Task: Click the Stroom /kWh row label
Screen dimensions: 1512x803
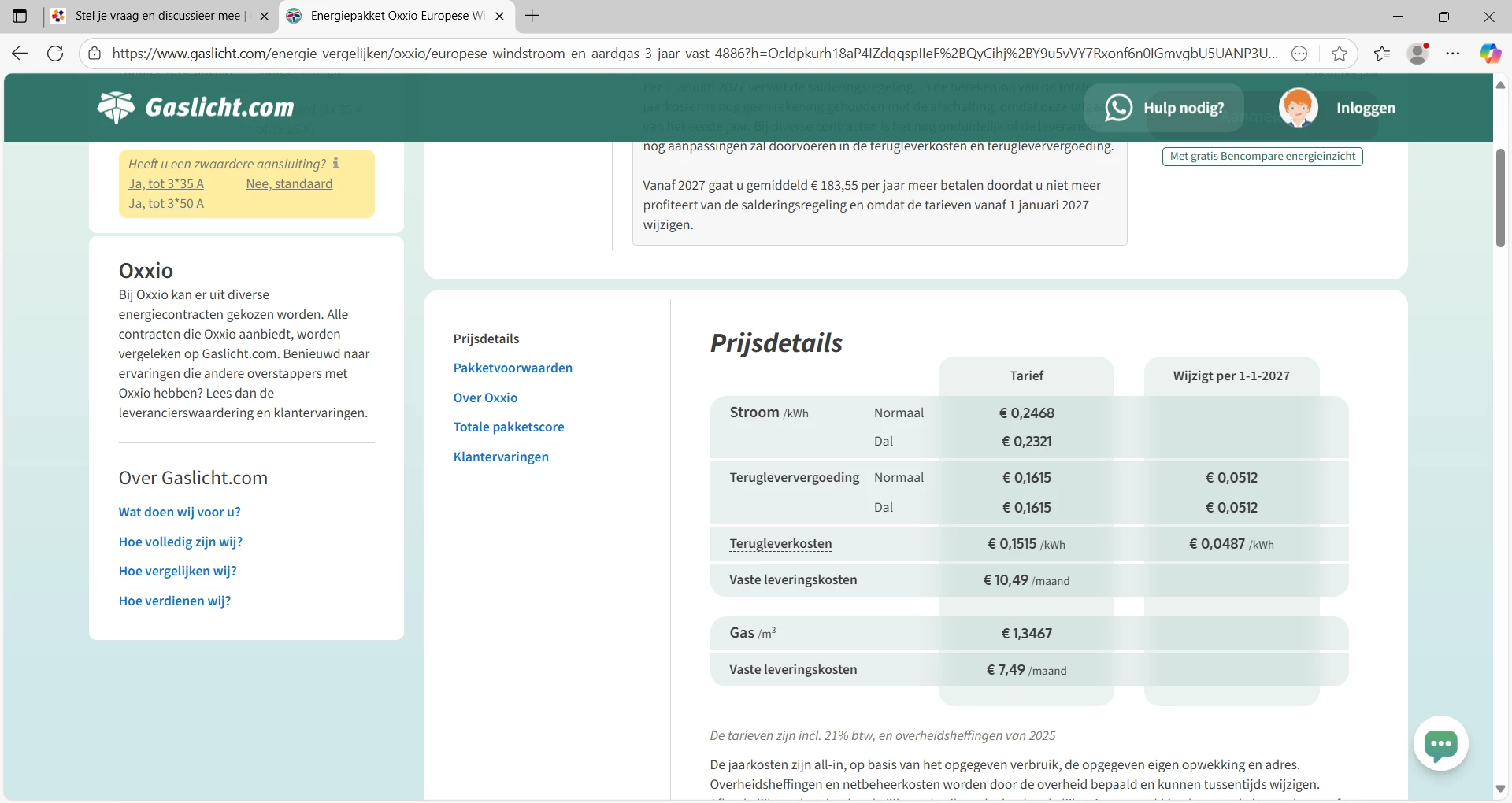Action: (x=769, y=413)
